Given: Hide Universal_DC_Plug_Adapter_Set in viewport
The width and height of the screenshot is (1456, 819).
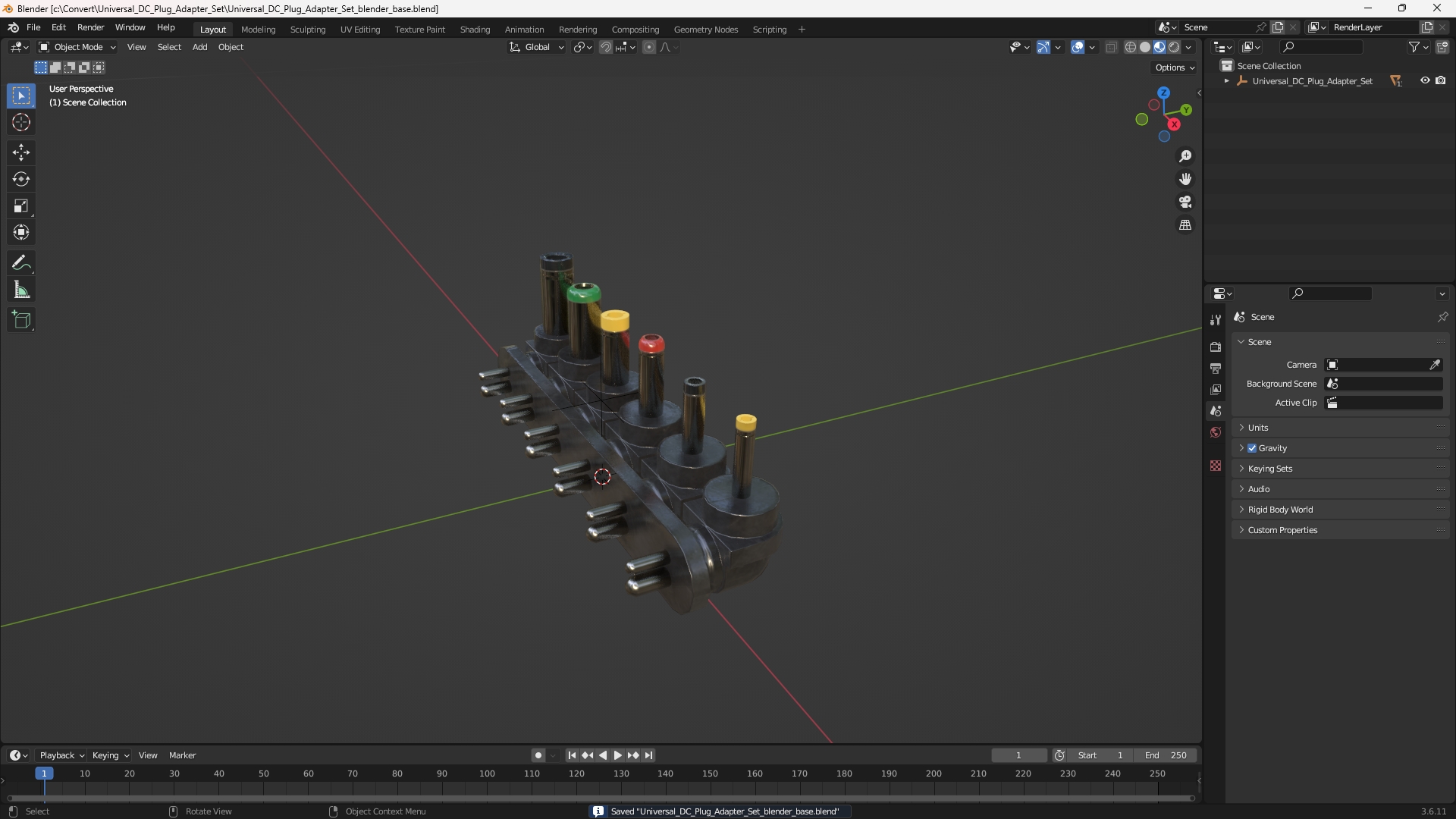Looking at the screenshot, I should click(x=1425, y=80).
